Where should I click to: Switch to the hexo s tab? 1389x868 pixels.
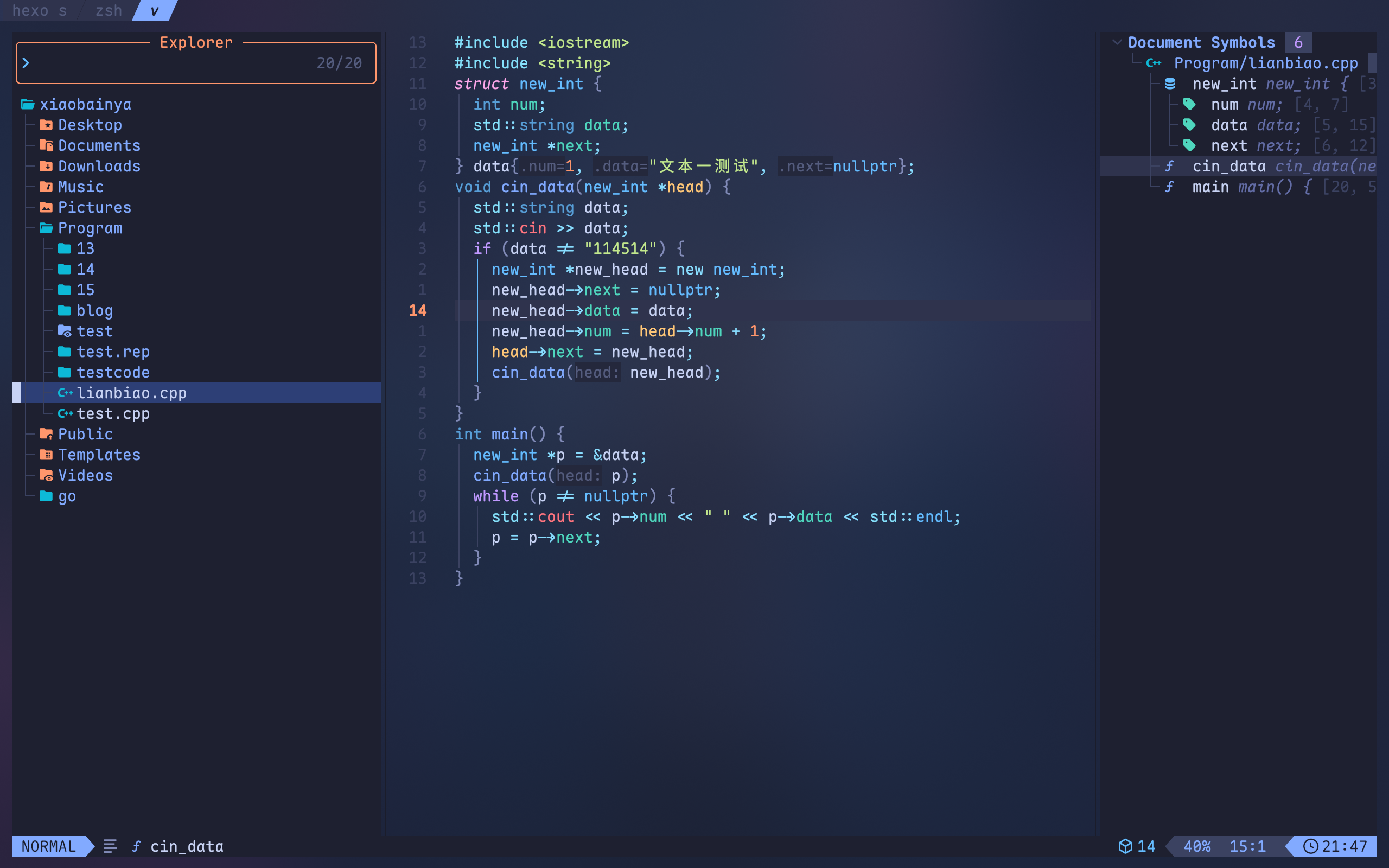tap(39, 10)
